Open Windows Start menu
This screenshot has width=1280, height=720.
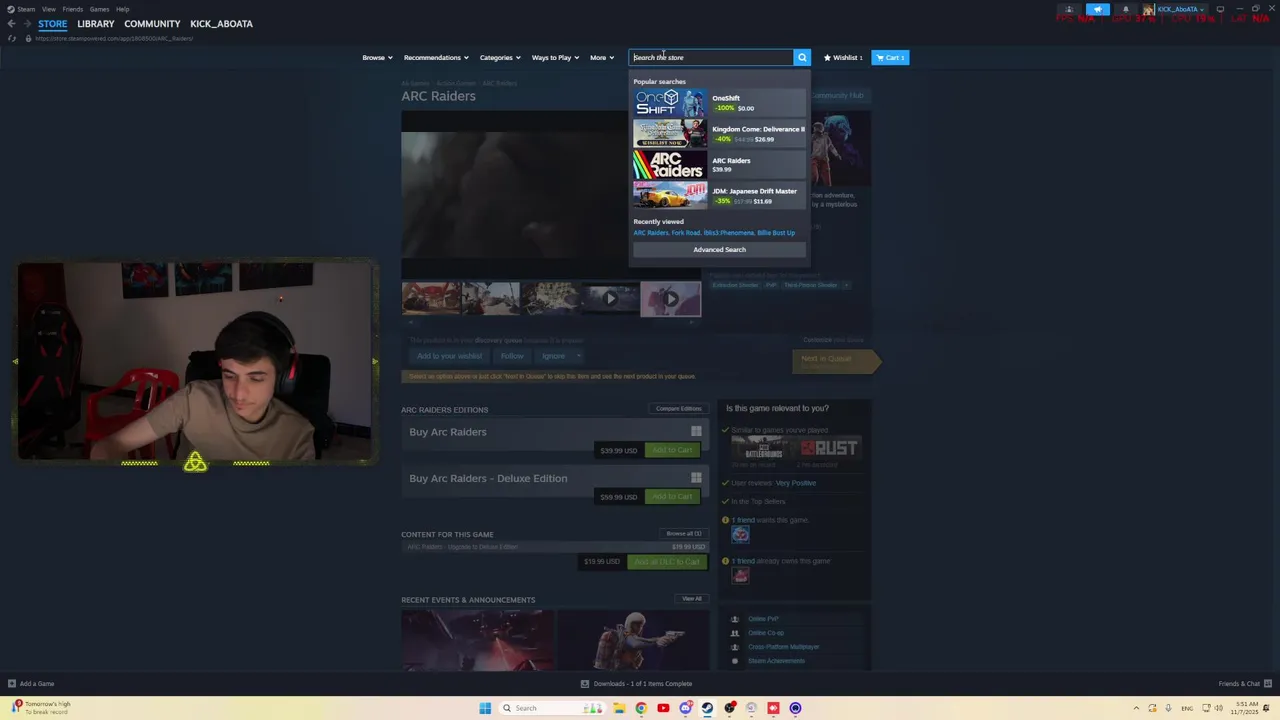click(x=485, y=708)
